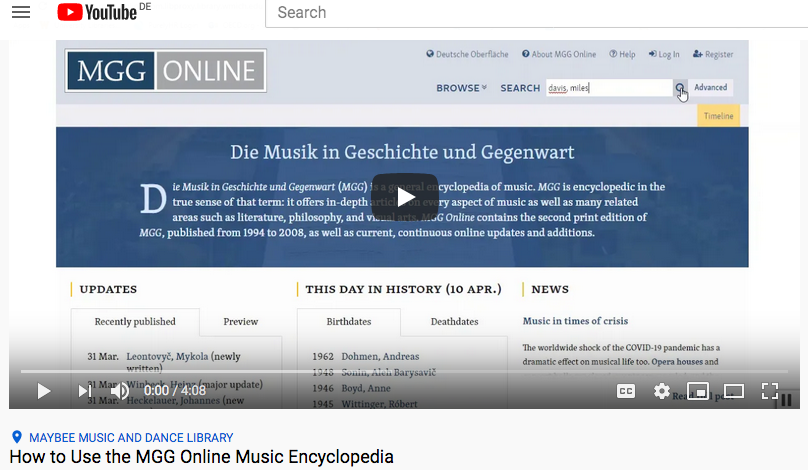The width and height of the screenshot is (808, 470).
Task: Toggle closed captions (CC)
Action: point(625,391)
